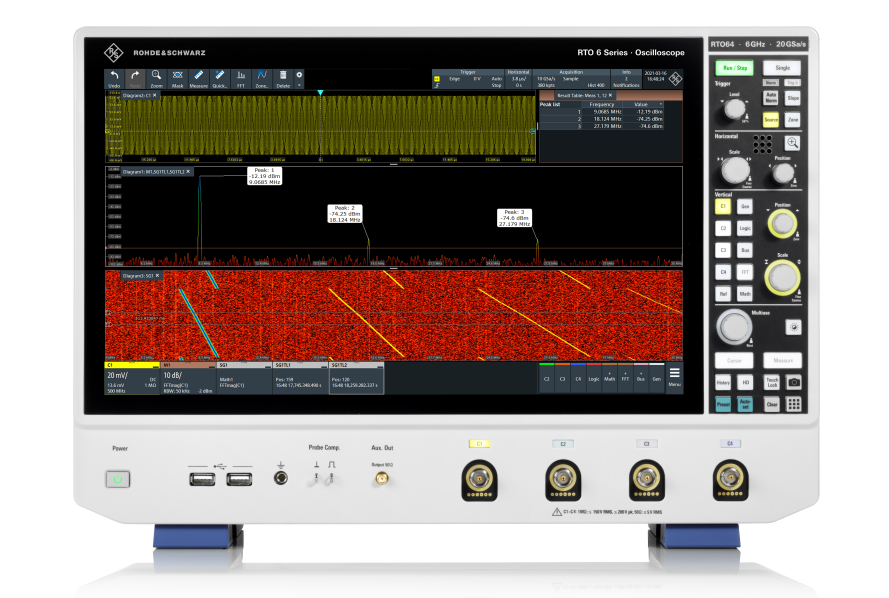Select the SG1TL2 signal tab

coord(355,376)
